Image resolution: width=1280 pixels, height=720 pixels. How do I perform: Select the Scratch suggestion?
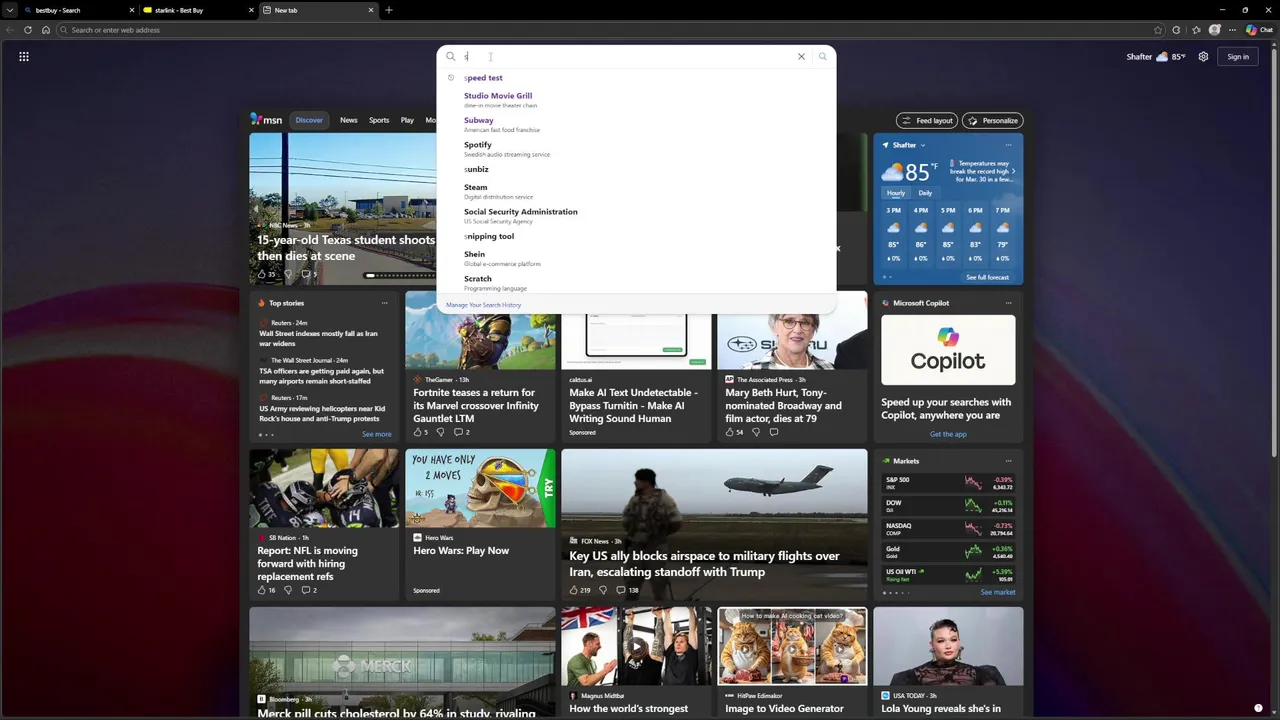coord(636,283)
